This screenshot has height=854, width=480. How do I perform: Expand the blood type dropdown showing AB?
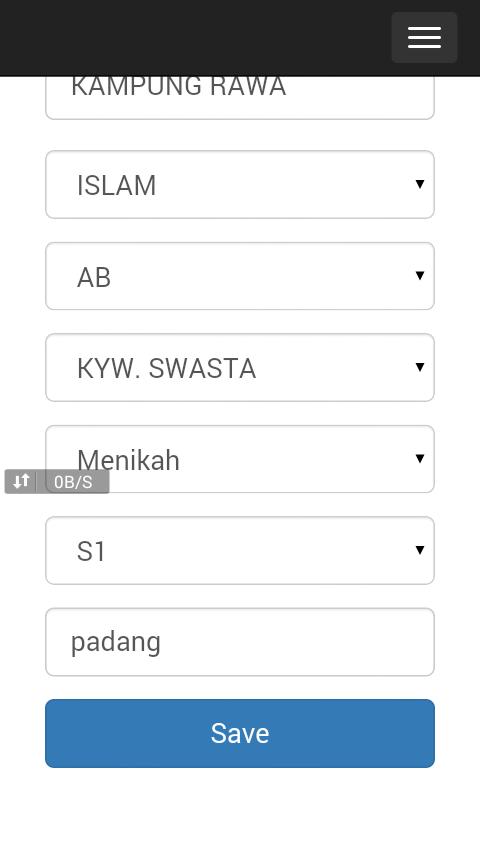point(240,276)
